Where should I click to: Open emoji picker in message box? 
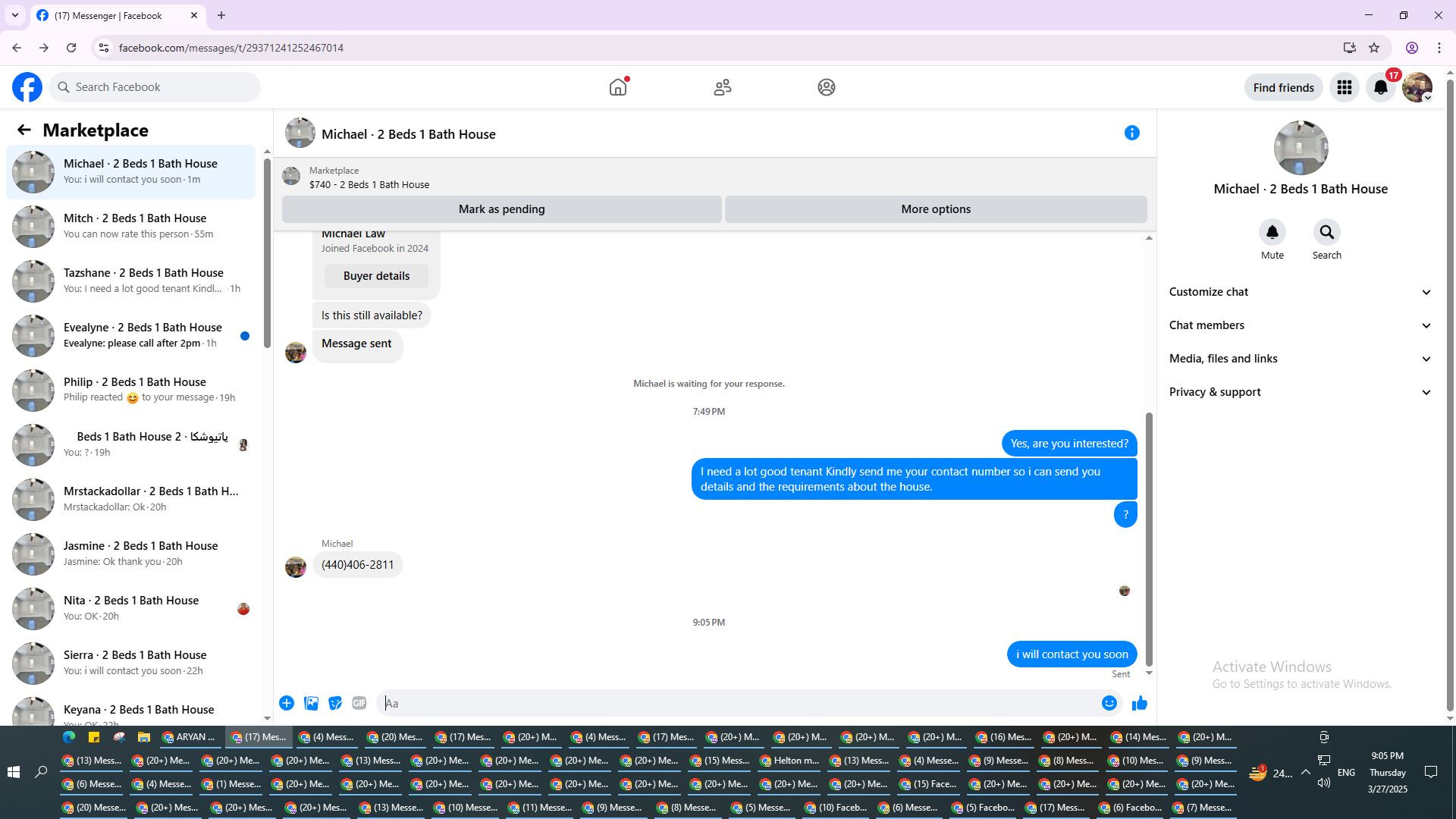coord(1109,703)
